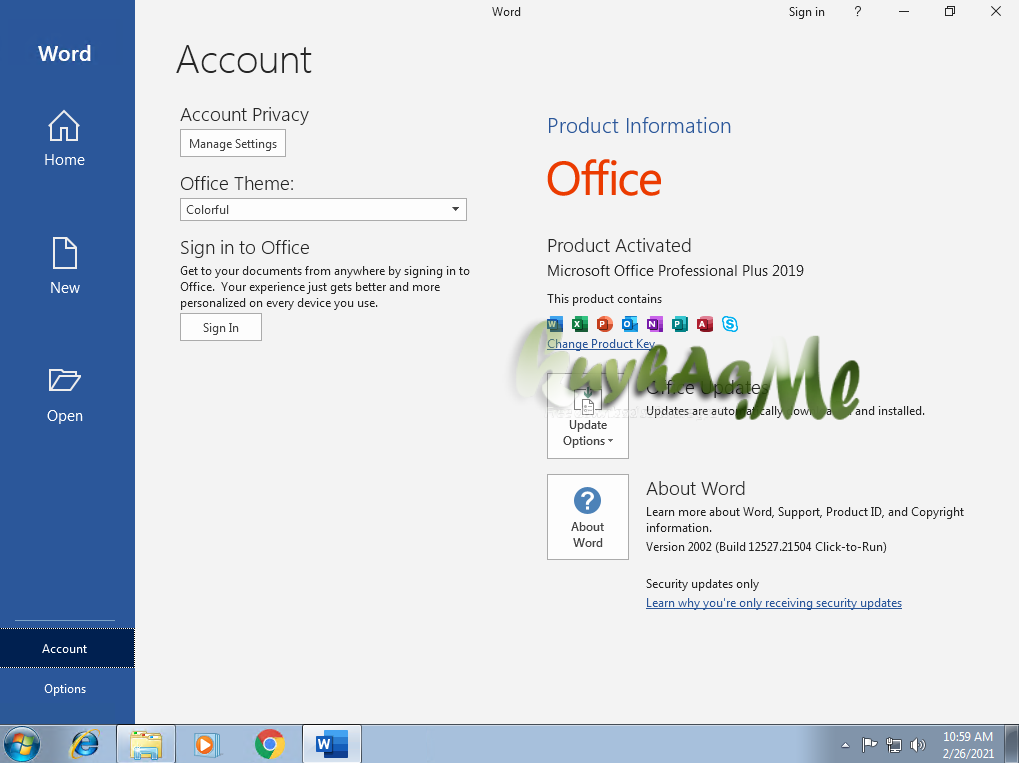Click the Security updates only text
1019x763 pixels.
click(x=702, y=584)
